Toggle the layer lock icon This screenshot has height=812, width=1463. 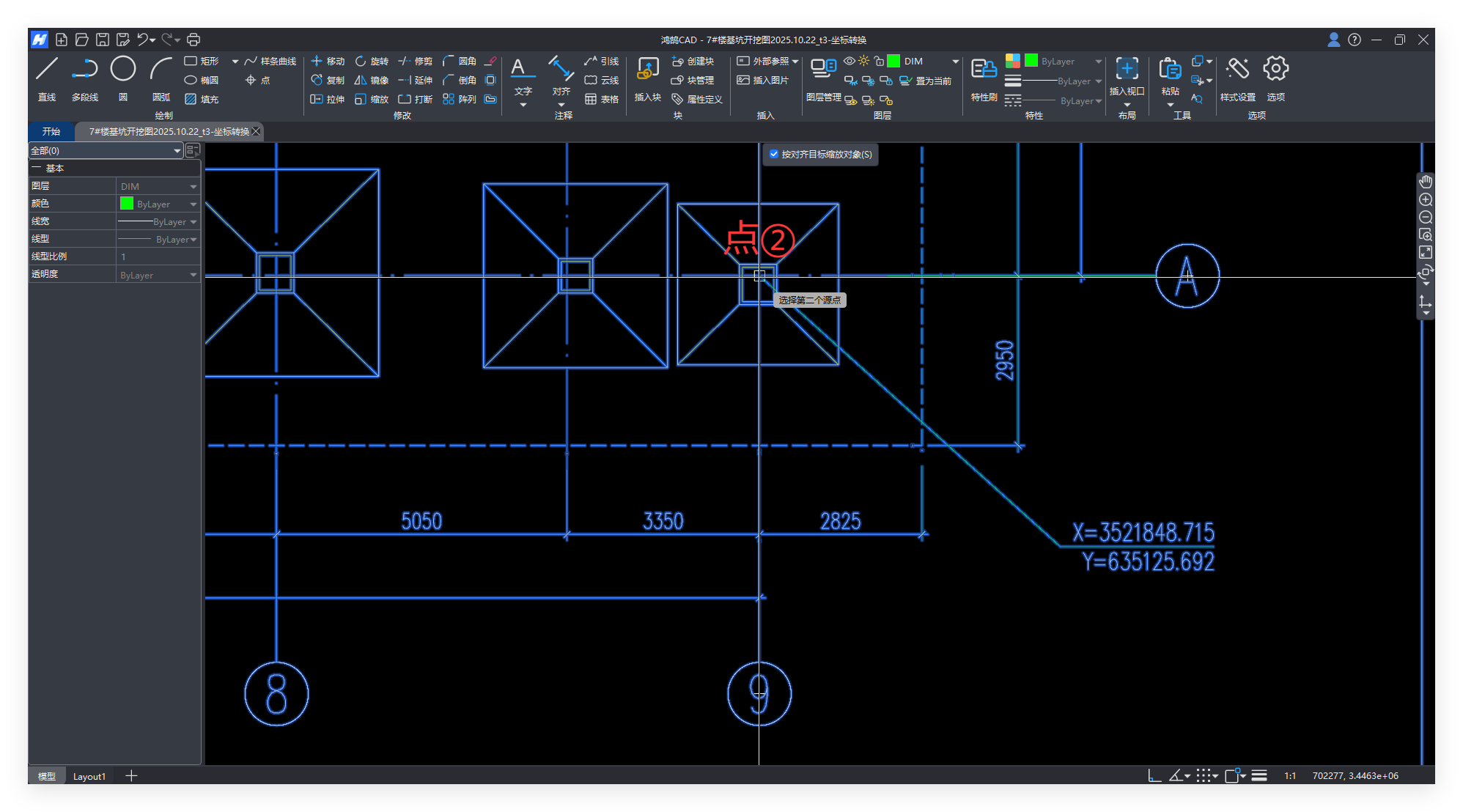tap(879, 62)
